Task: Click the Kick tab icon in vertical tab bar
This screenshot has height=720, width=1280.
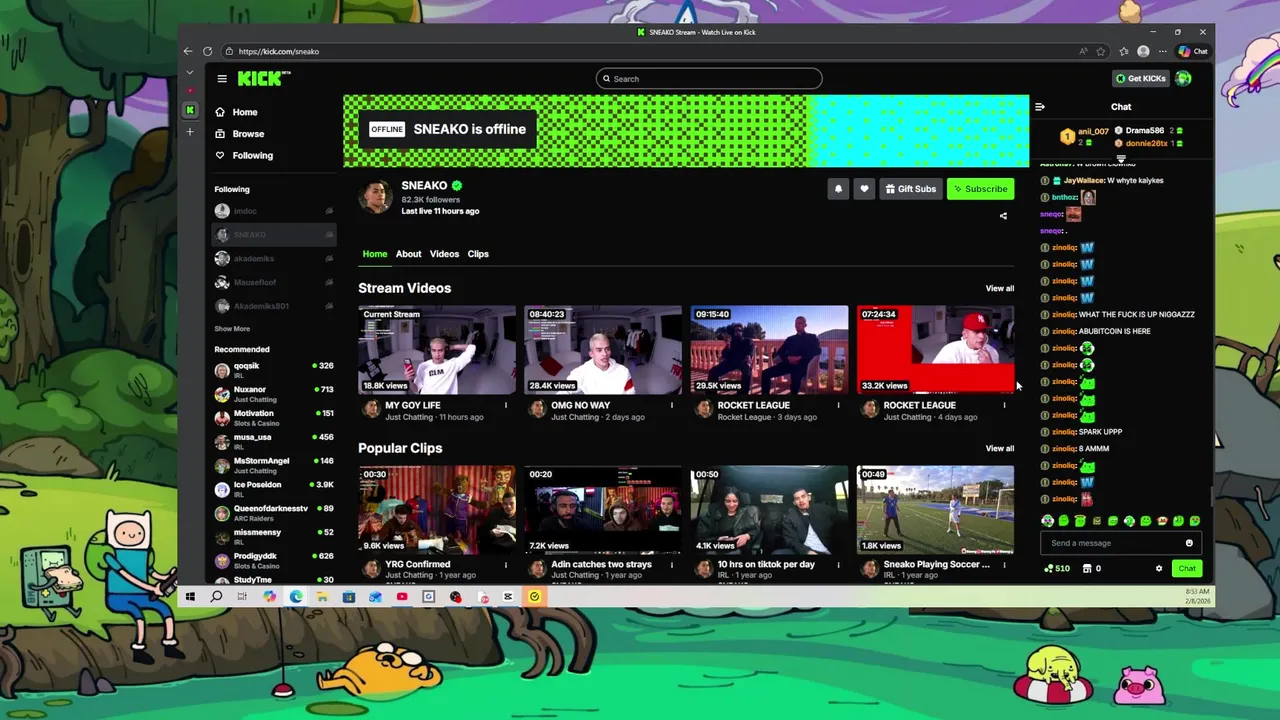Action: click(x=189, y=110)
